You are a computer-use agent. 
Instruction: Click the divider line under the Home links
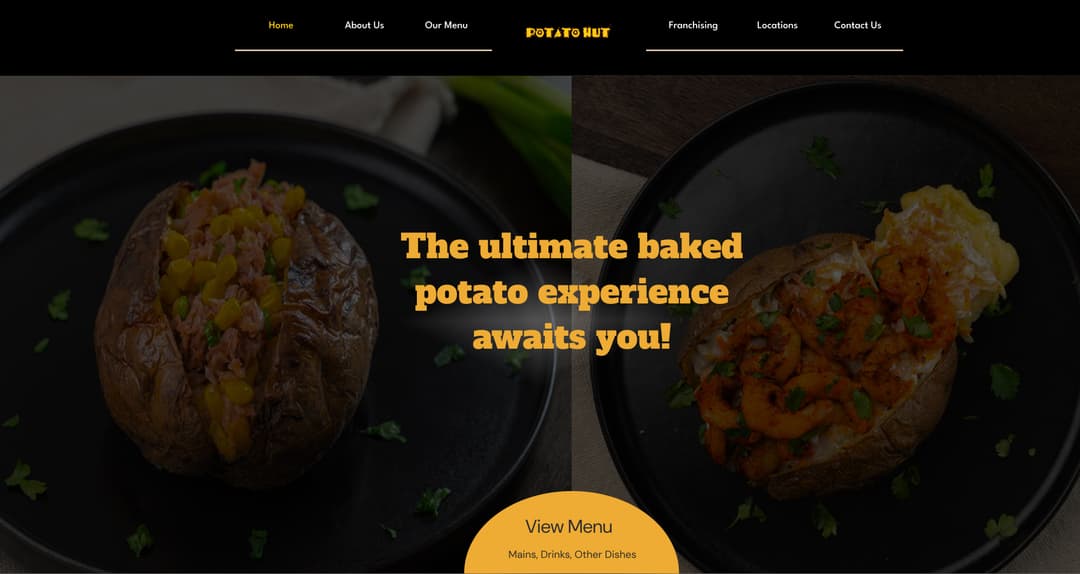364,50
